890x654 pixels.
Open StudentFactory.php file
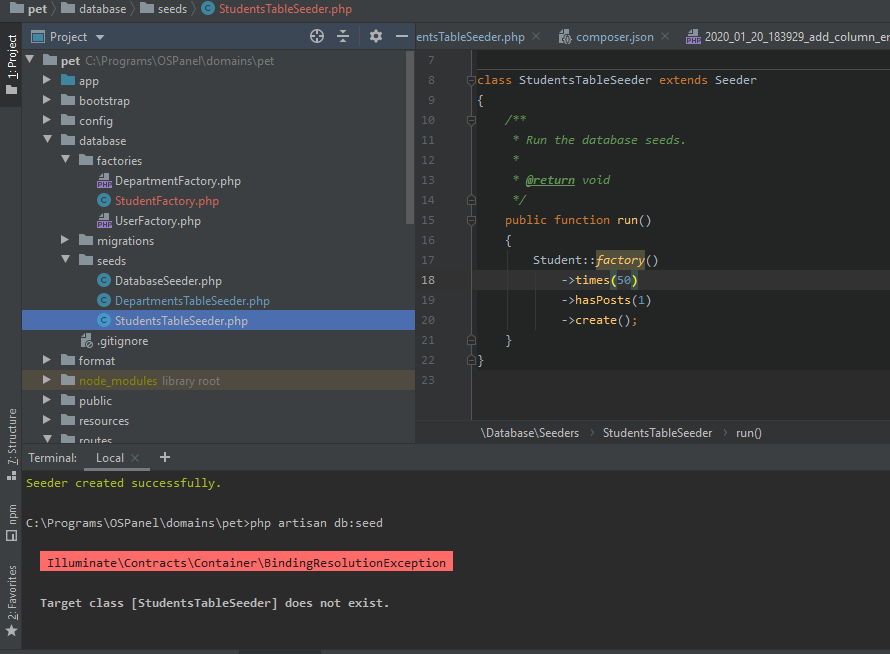(167, 201)
